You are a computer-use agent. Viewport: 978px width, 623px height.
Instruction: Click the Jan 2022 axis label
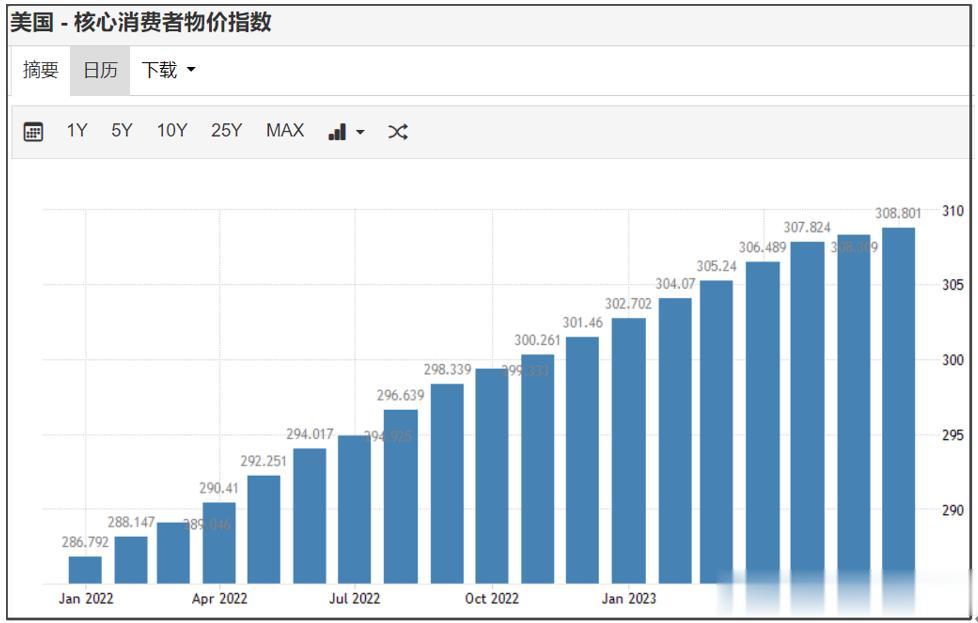tap(86, 599)
